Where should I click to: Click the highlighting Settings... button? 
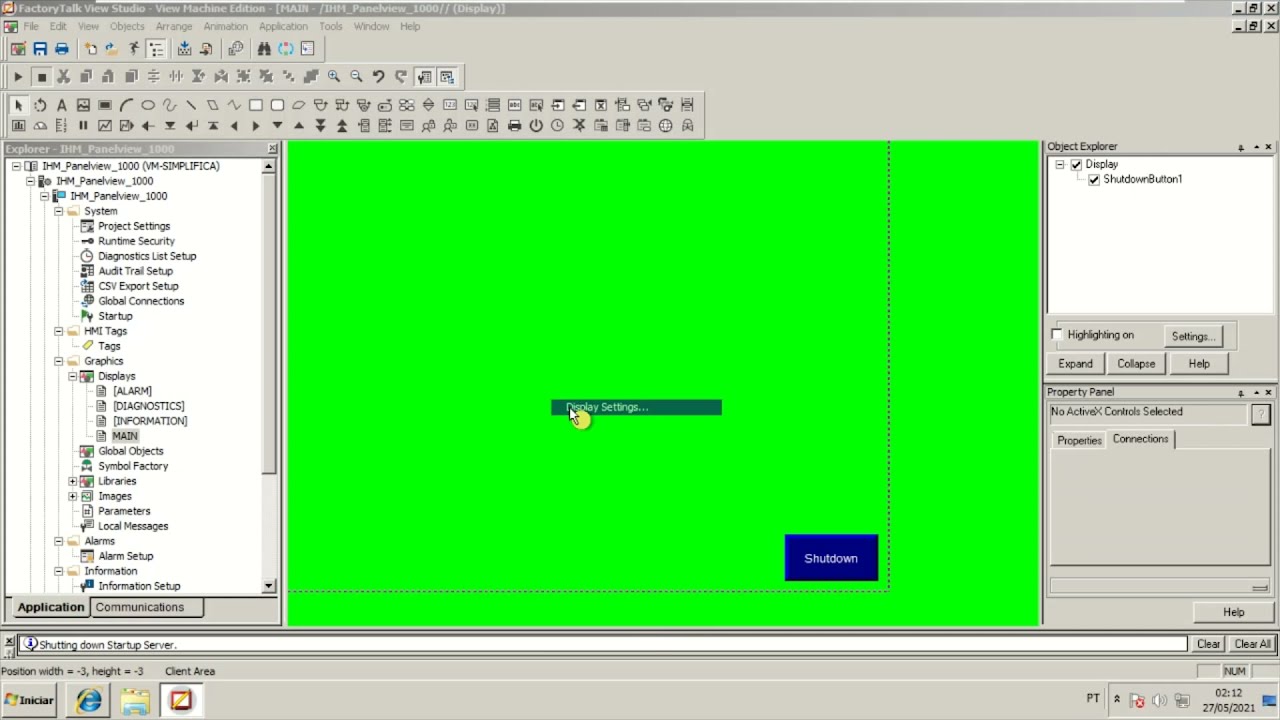1192,336
